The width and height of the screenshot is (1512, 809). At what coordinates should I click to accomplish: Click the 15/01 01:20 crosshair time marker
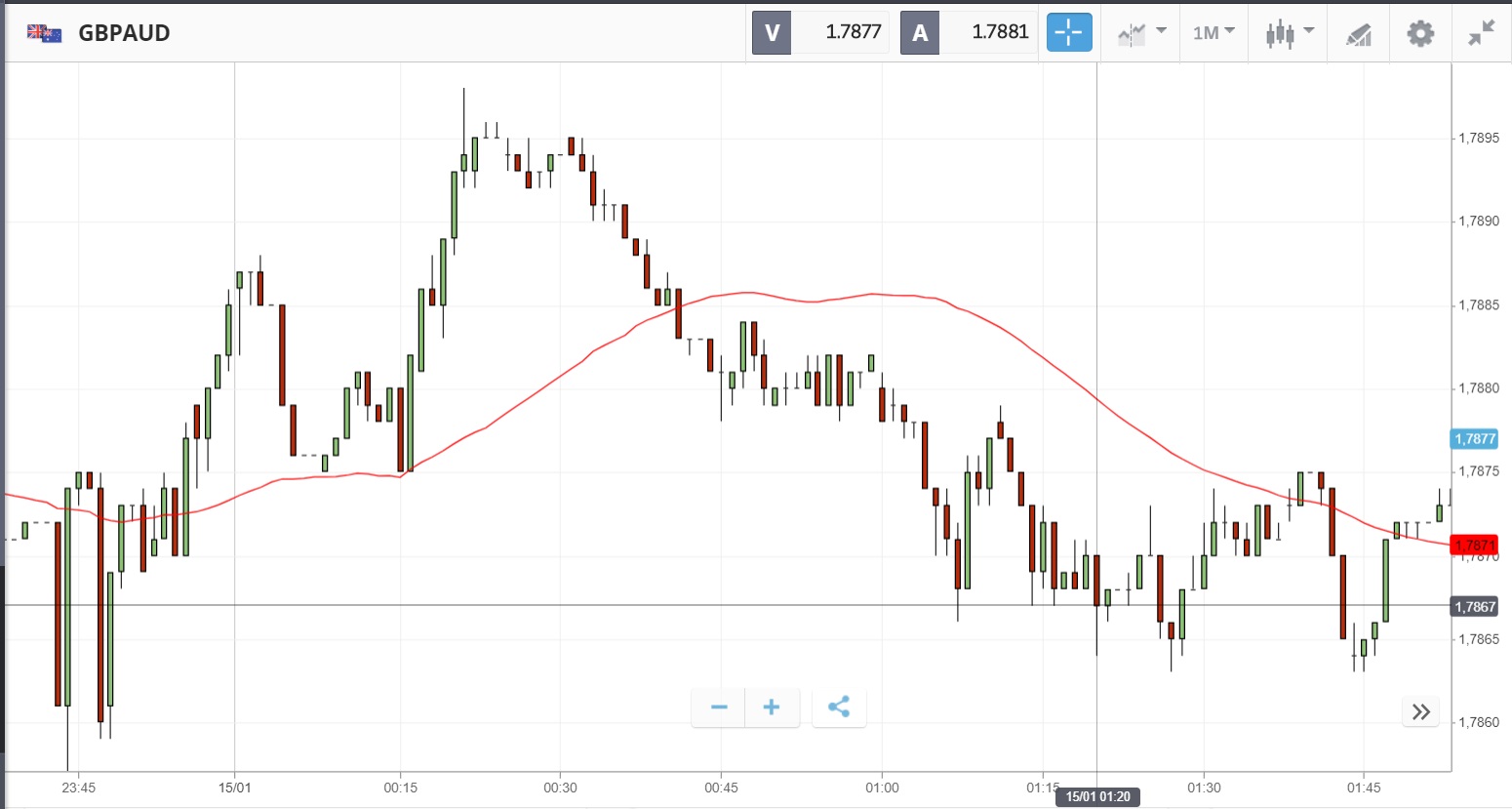[x=1097, y=796]
